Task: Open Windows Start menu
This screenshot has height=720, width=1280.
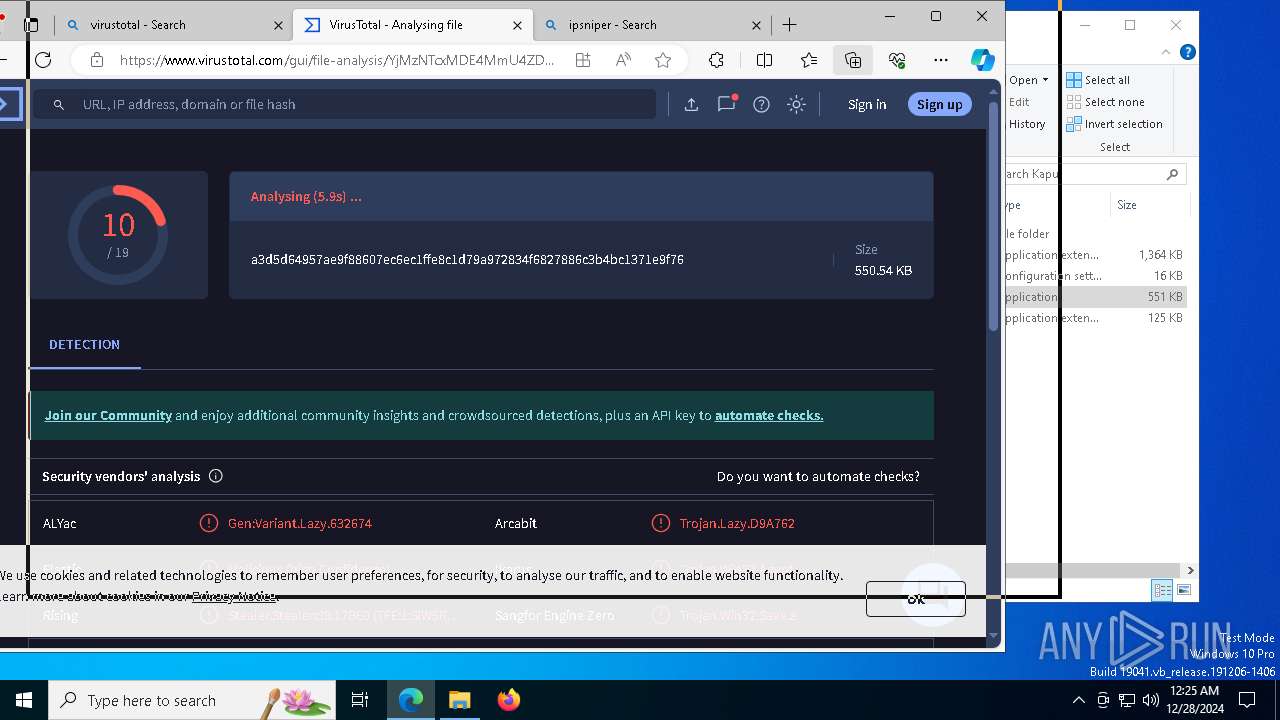Action: click(x=24, y=700)
